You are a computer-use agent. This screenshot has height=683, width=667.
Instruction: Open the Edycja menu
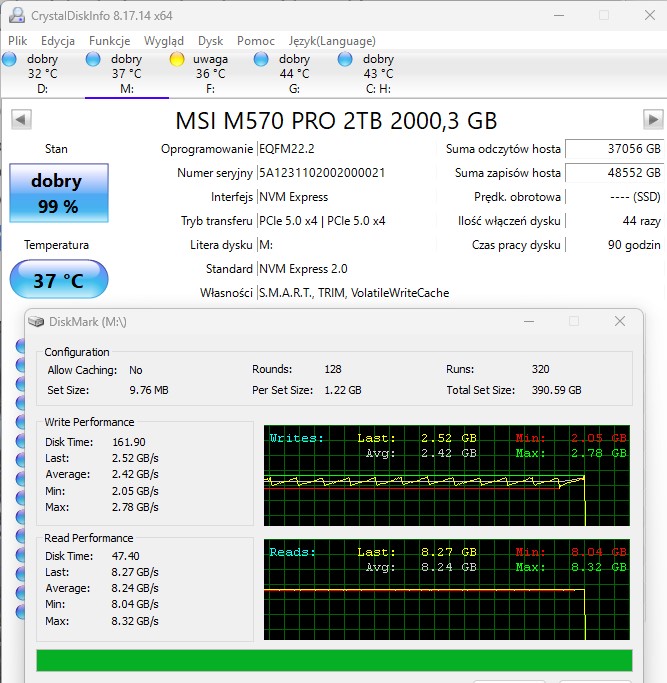[58, 41]
